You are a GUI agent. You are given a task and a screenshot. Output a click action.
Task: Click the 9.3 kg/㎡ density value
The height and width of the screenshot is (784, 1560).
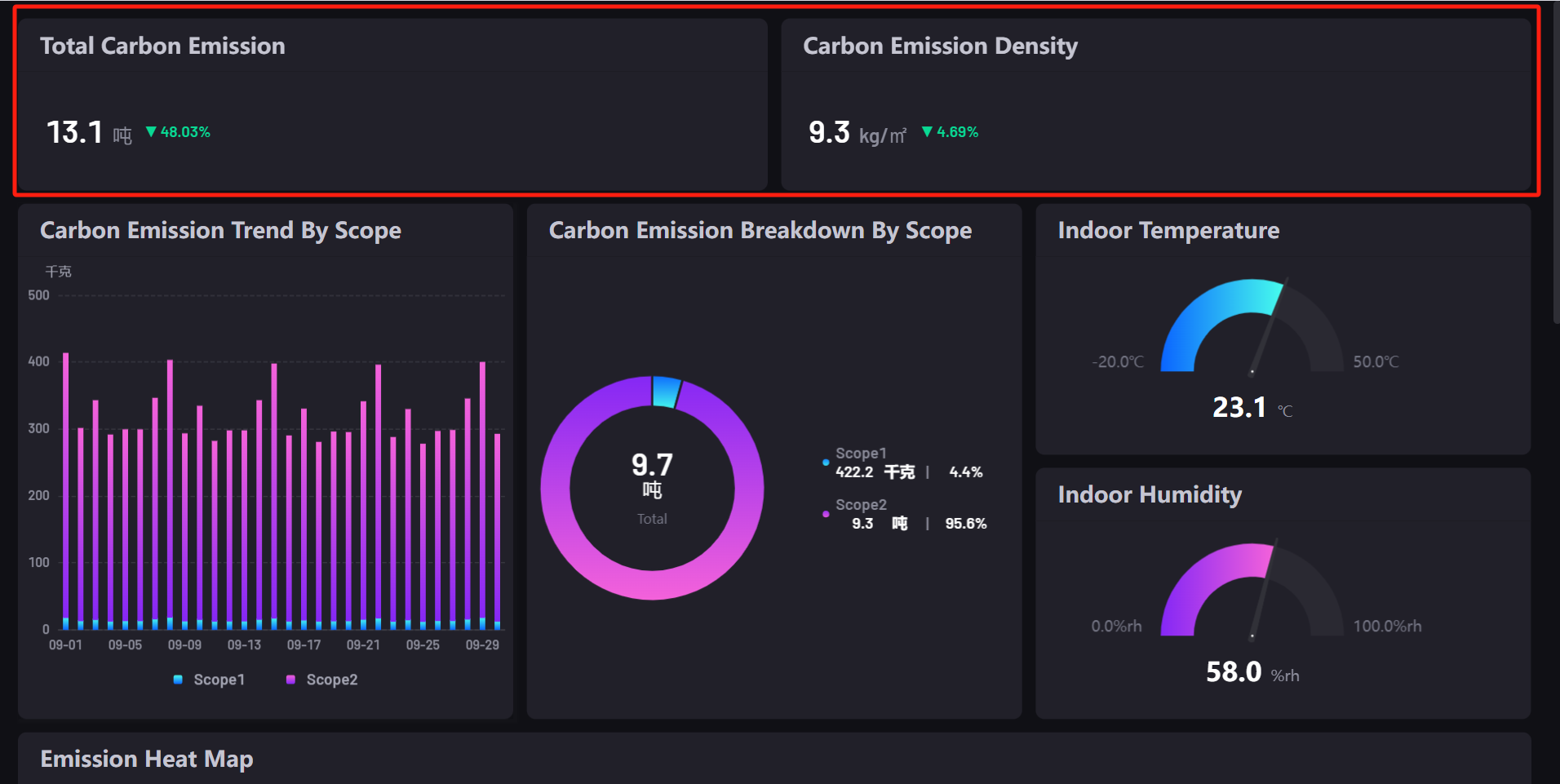[829, 132]
